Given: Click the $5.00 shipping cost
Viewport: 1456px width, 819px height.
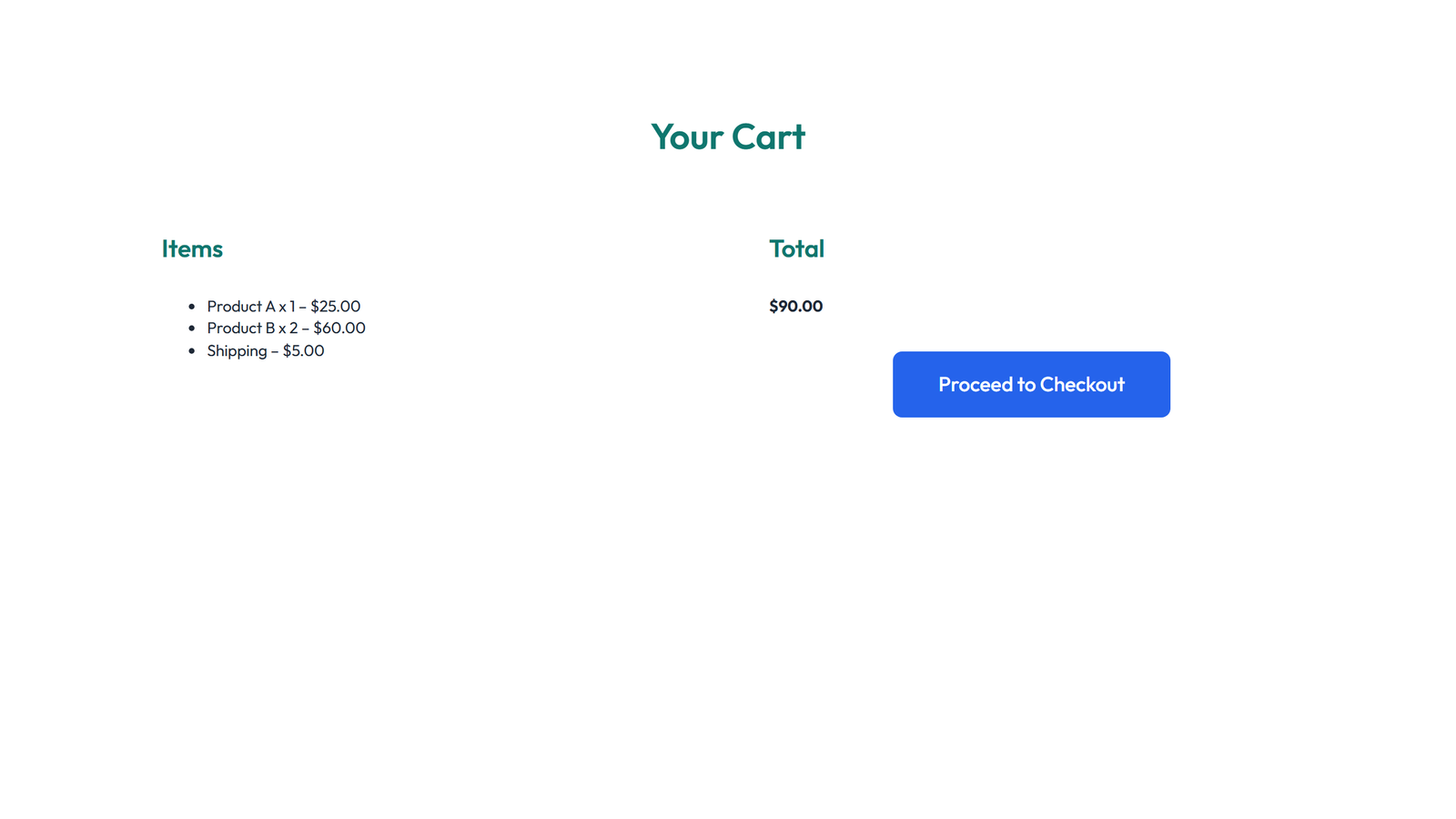Looking at the screenshot, I should point(304,350).
